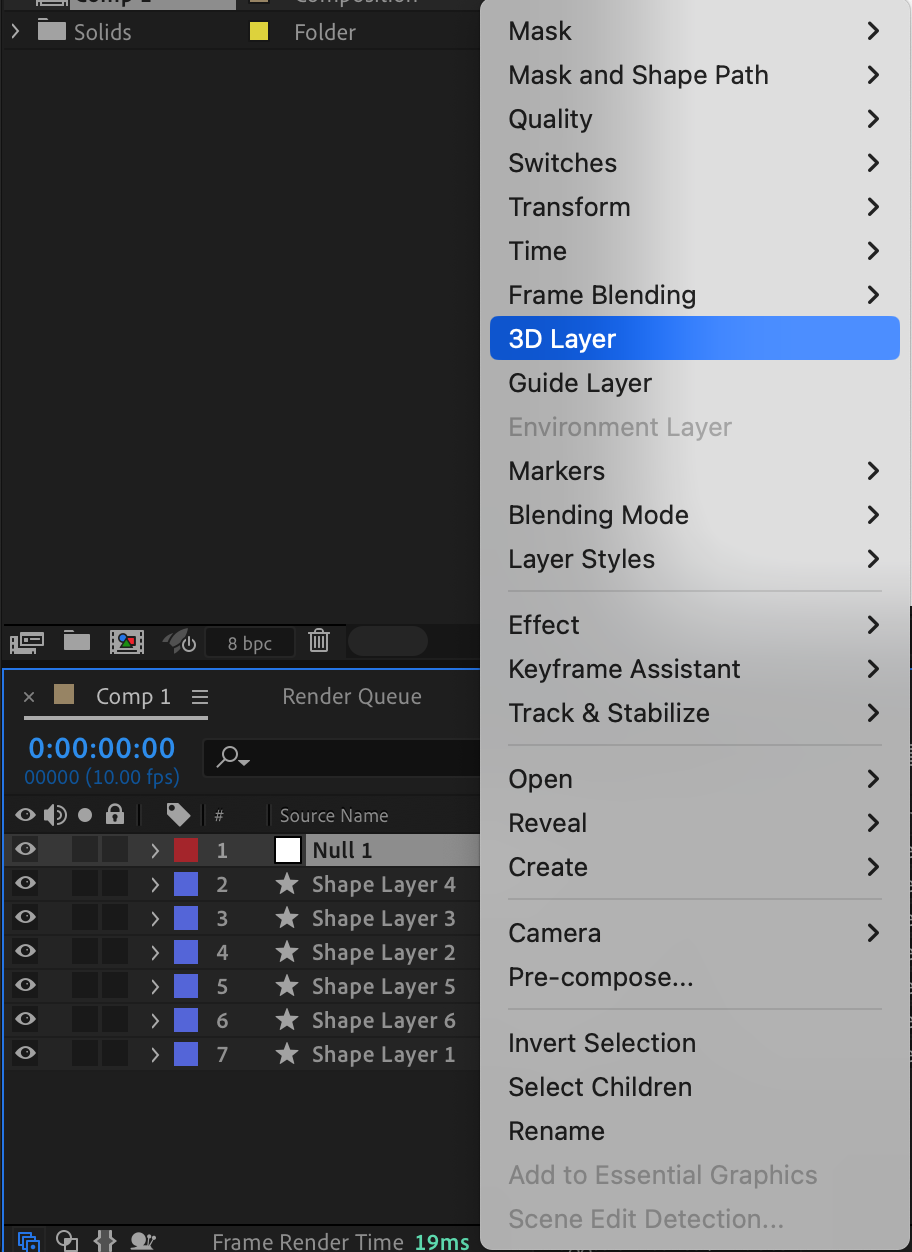This screenshot has height=1252, width=912.
Task: Choose Pre-compose... from the menu
Action: [x=600, y=977]
